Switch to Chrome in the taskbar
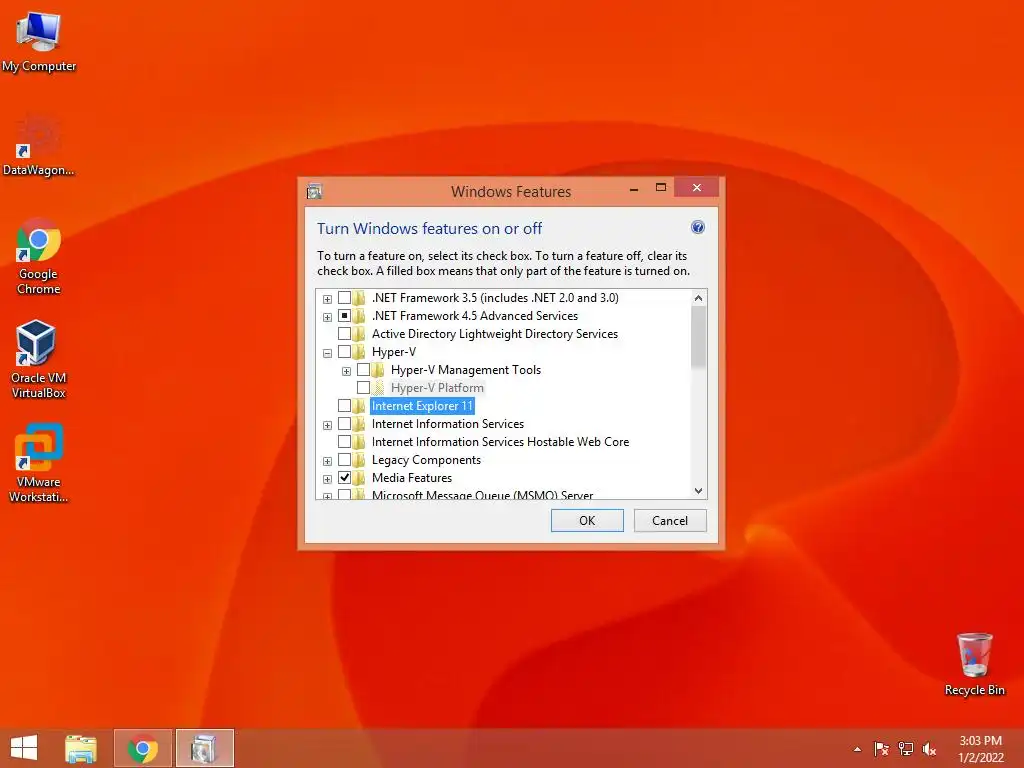Viewport: 1024px width, 768px height. tap(143, 748)
